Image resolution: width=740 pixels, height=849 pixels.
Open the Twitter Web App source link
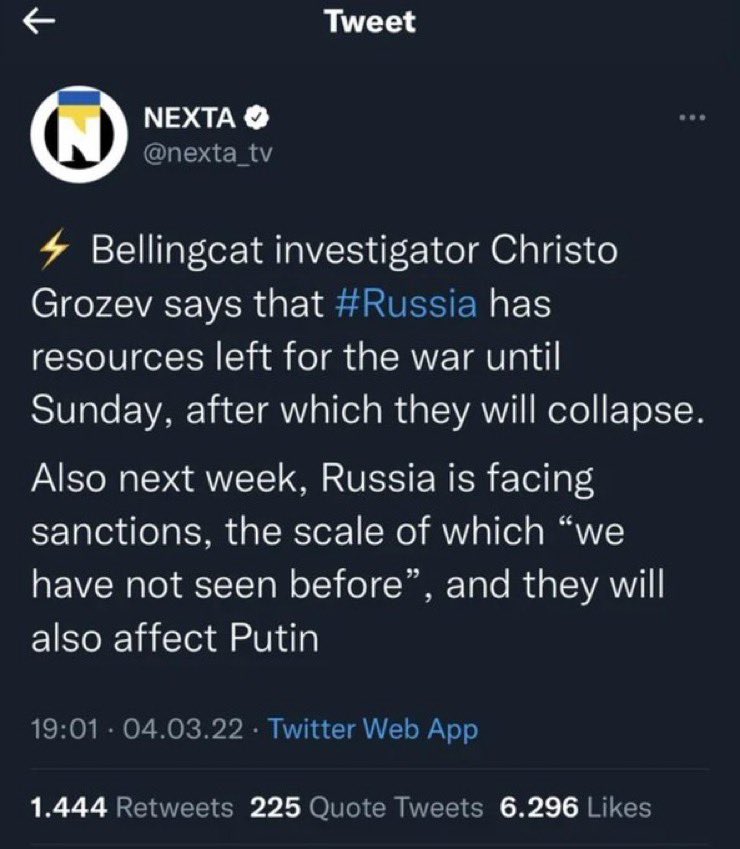click(x=374, y=729)
